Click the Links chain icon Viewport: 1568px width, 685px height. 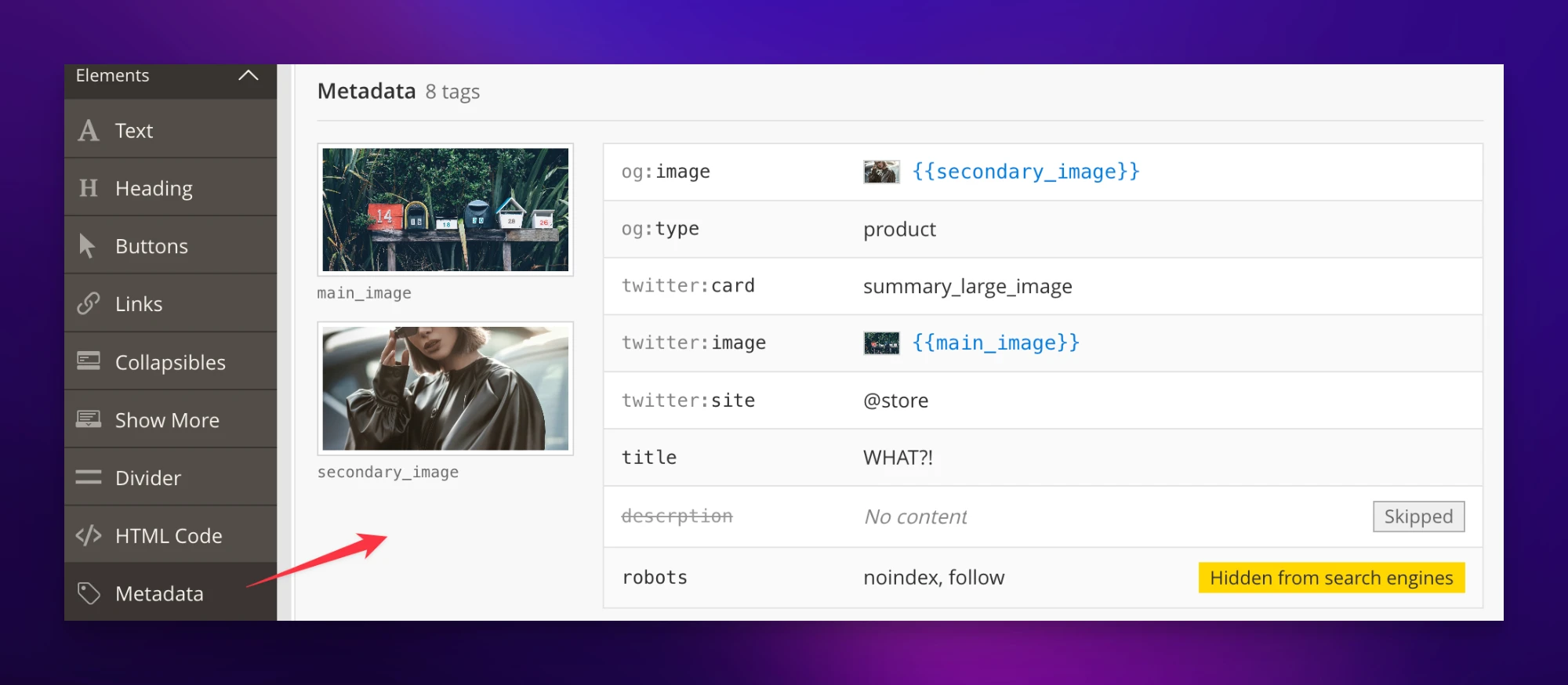[x=89, y=303]
